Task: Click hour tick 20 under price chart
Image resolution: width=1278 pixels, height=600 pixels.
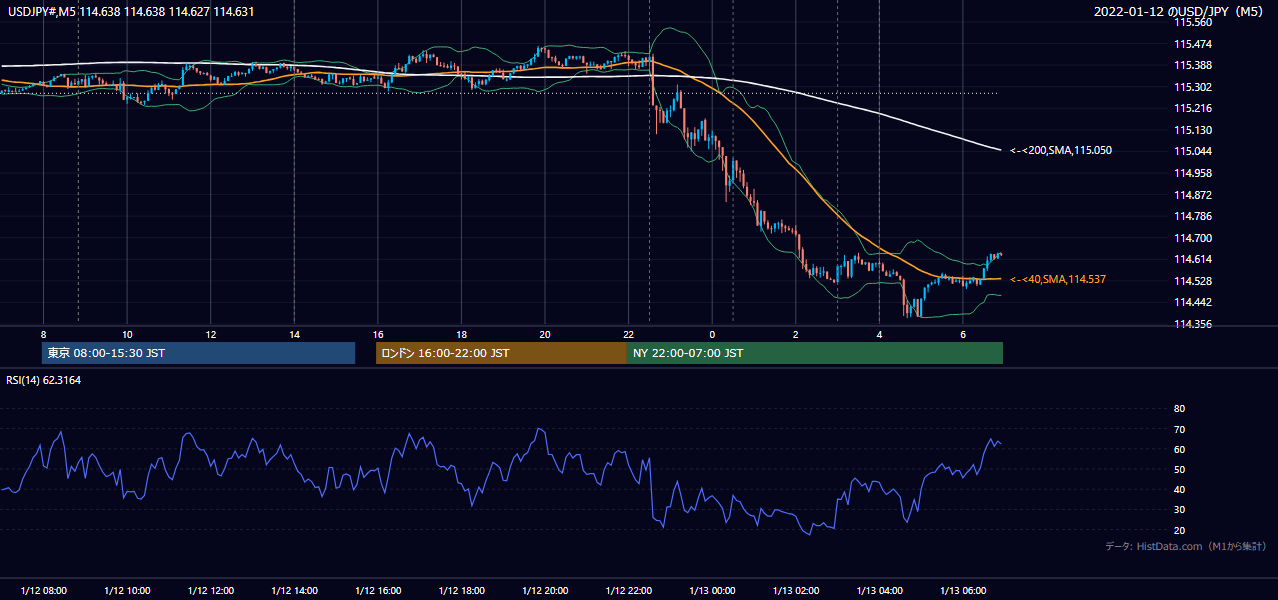Action: 544,334
